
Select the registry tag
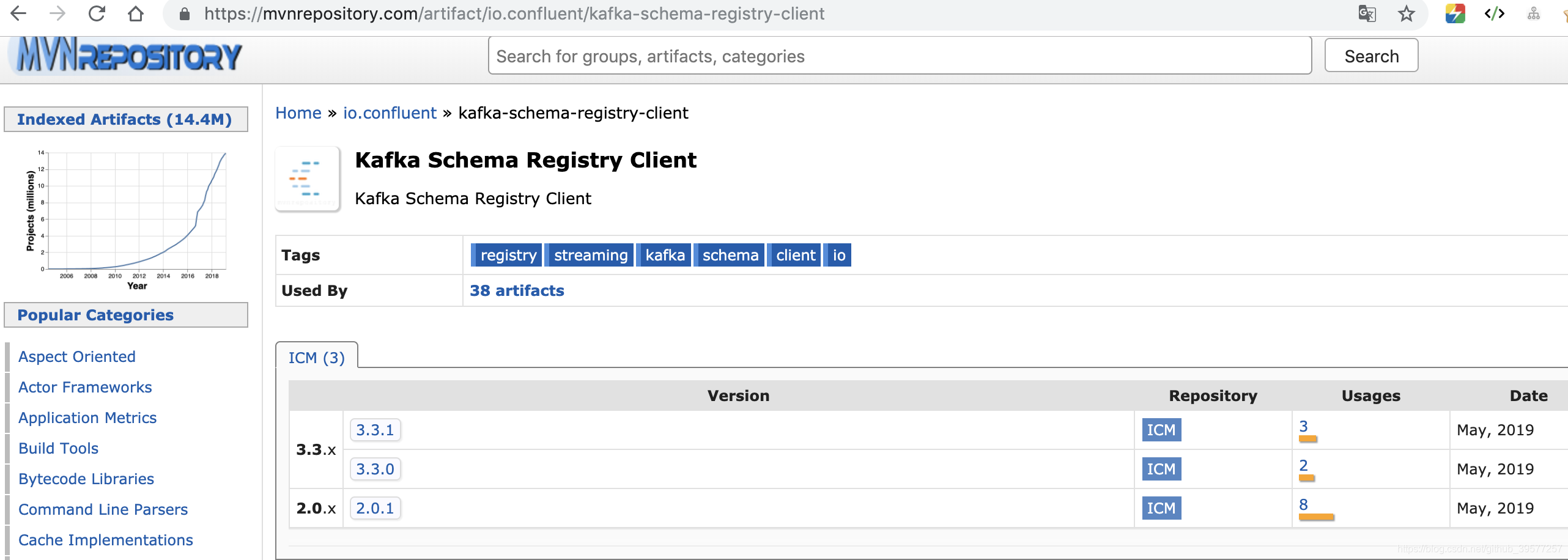point(508,255)
